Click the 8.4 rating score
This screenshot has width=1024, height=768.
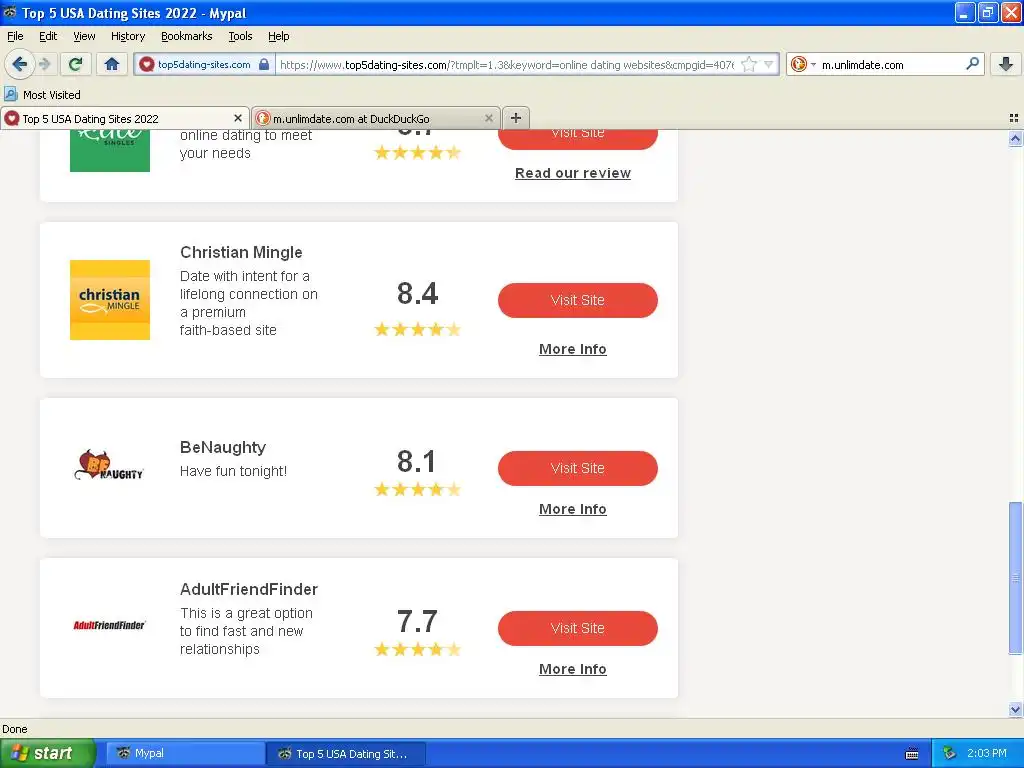[x=417, y=293]
